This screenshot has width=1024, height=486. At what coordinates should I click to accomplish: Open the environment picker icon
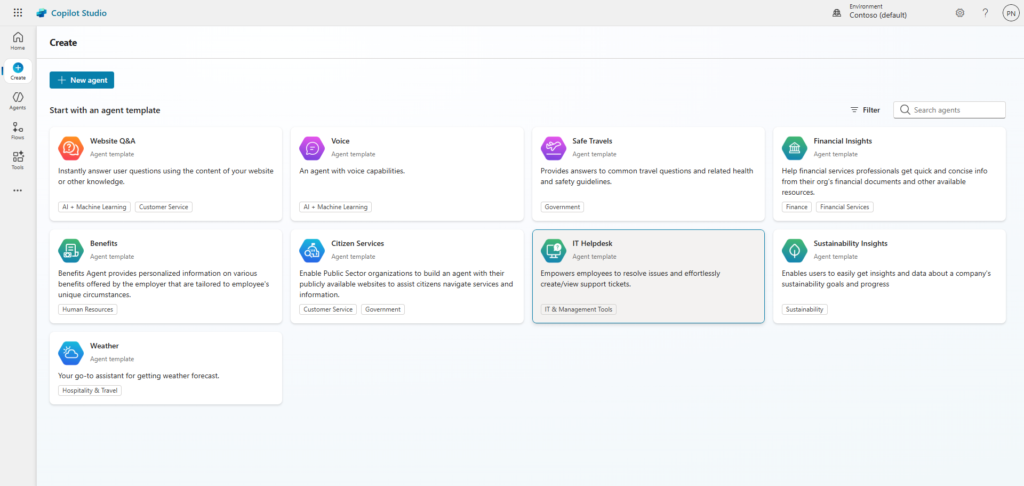tap(837, 13)
